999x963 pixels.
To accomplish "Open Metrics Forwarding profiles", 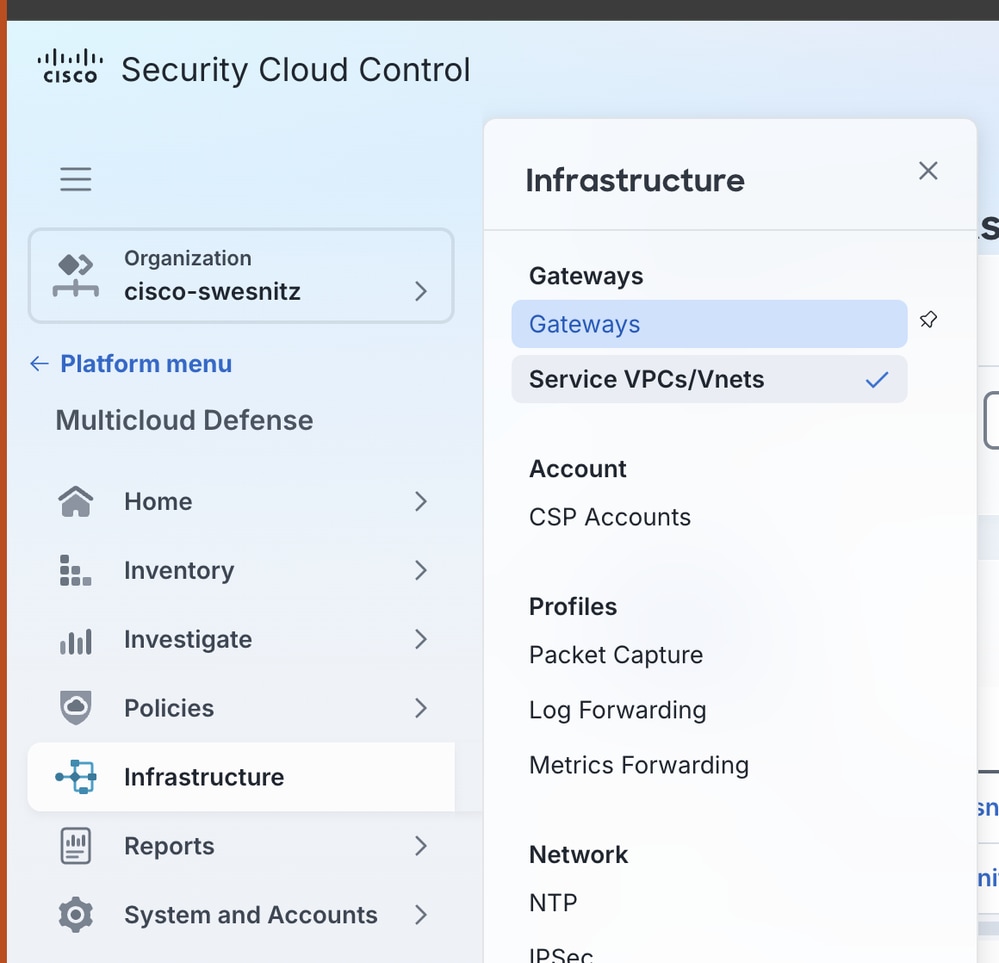I will pyautogui.click(x=639, y=765).
